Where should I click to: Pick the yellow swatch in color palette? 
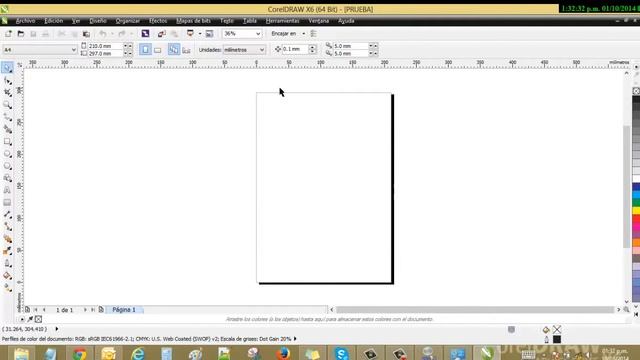coord(636,211)
